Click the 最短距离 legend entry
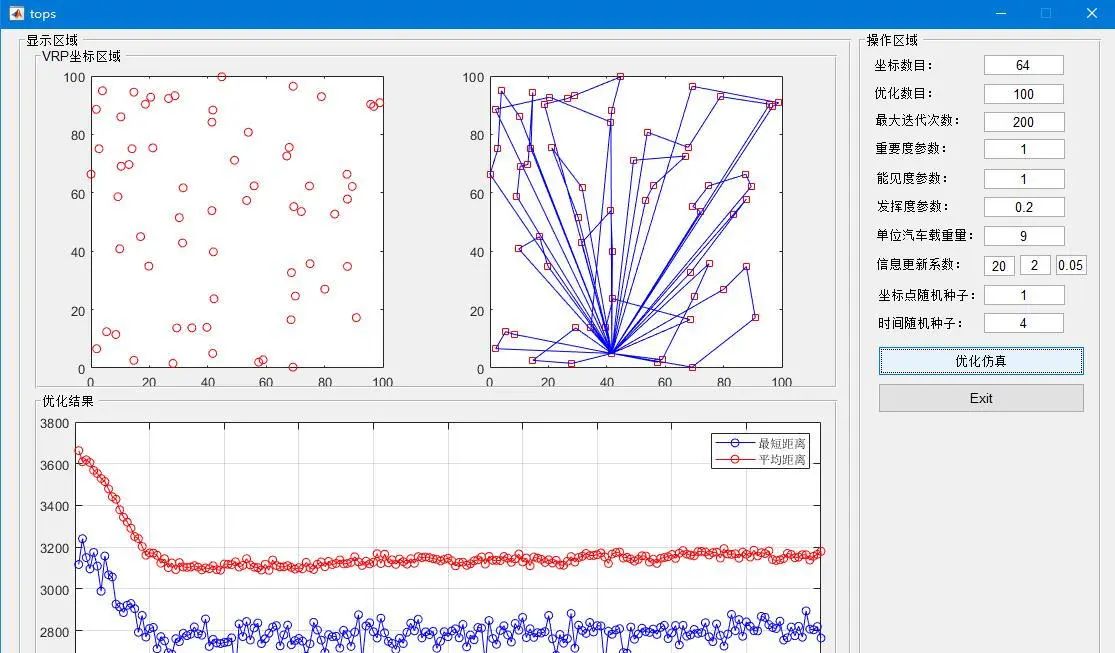 [761, 443]
